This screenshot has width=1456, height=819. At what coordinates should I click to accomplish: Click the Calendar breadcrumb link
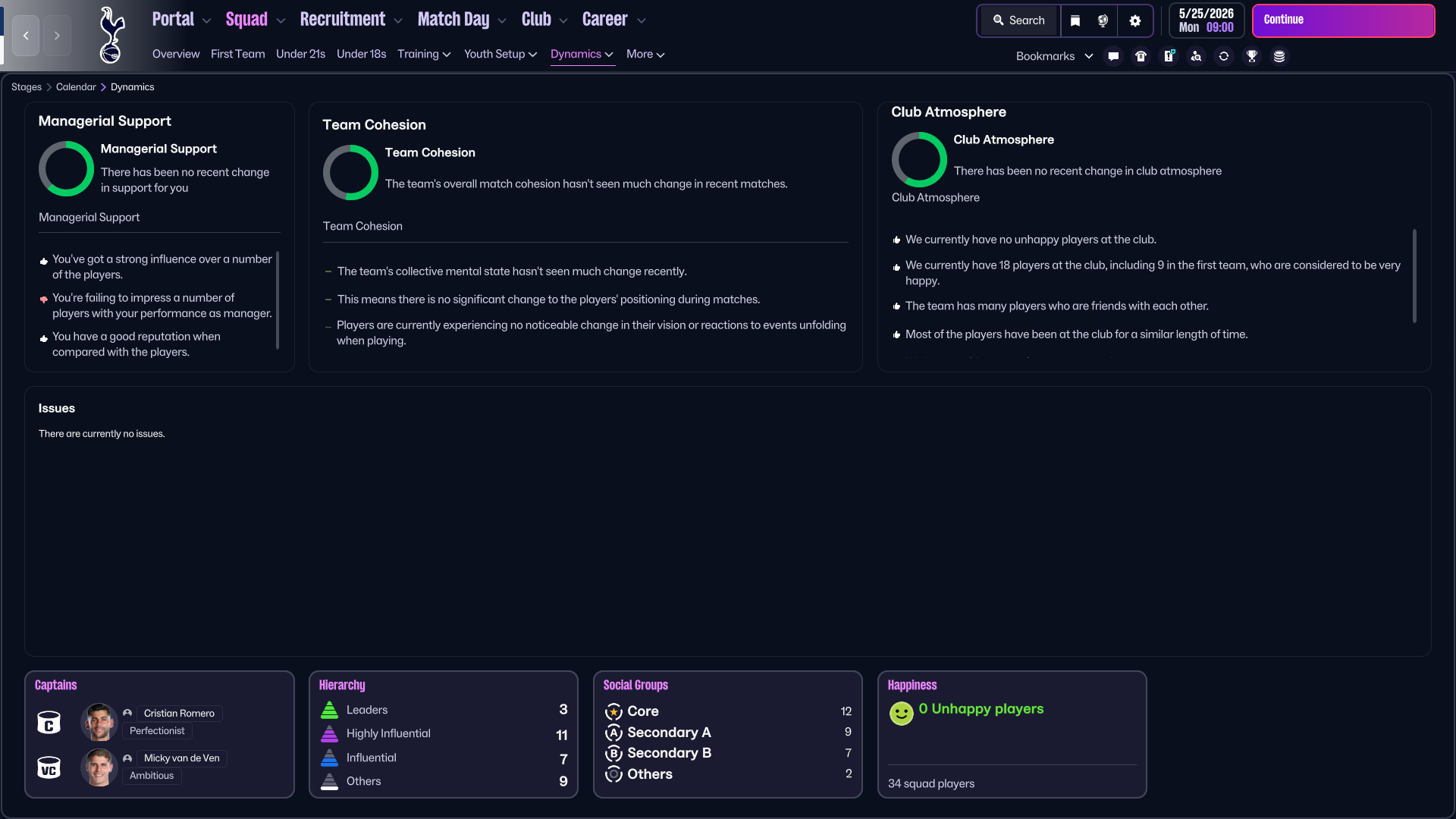(76, 87)
